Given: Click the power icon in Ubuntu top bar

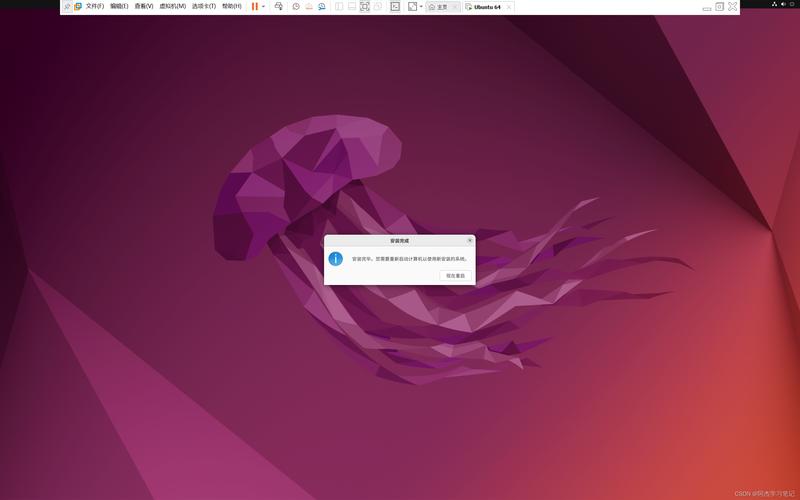Looking at the screenshot, I should tap(792, 4).
